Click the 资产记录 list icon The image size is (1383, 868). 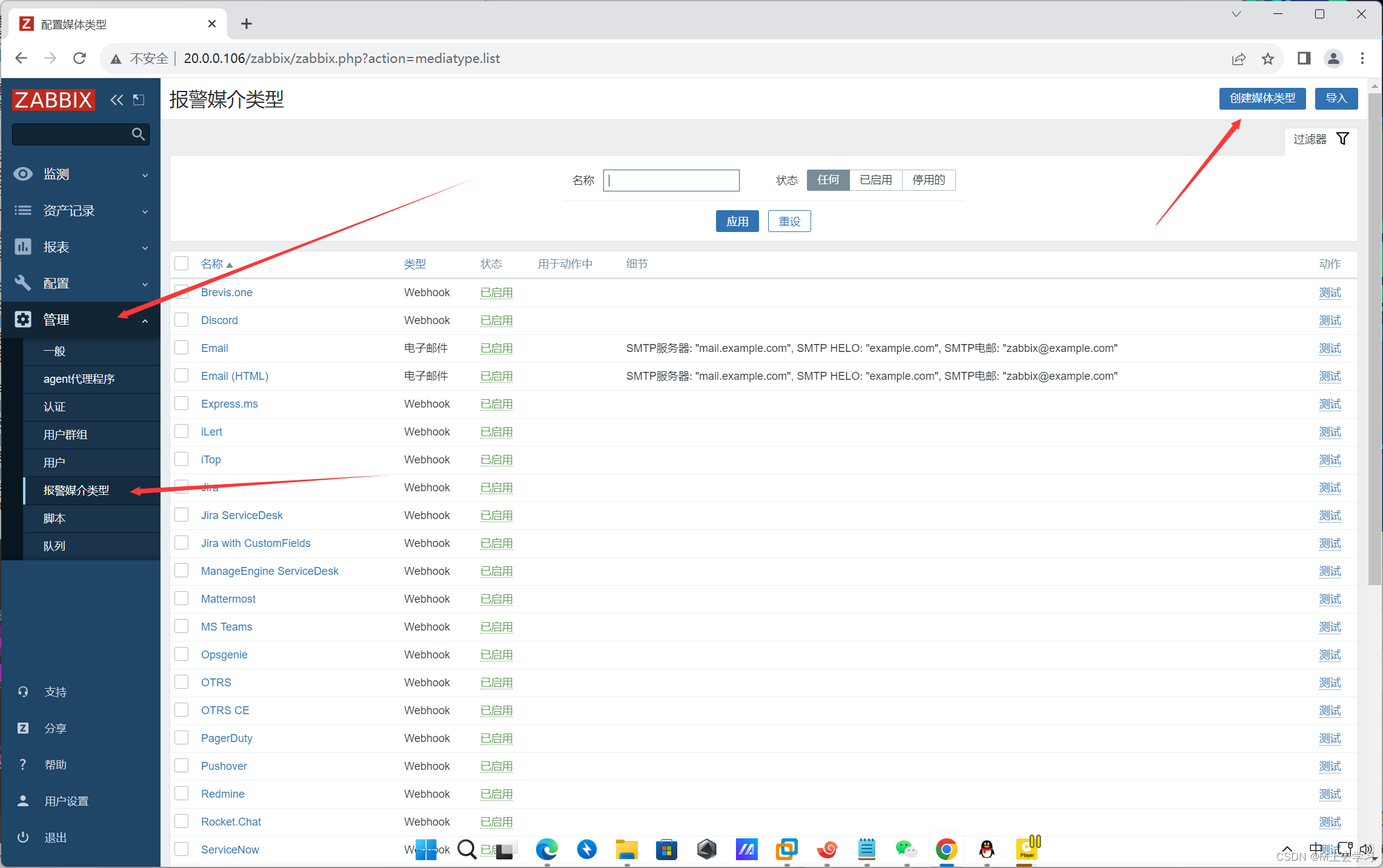23,211
